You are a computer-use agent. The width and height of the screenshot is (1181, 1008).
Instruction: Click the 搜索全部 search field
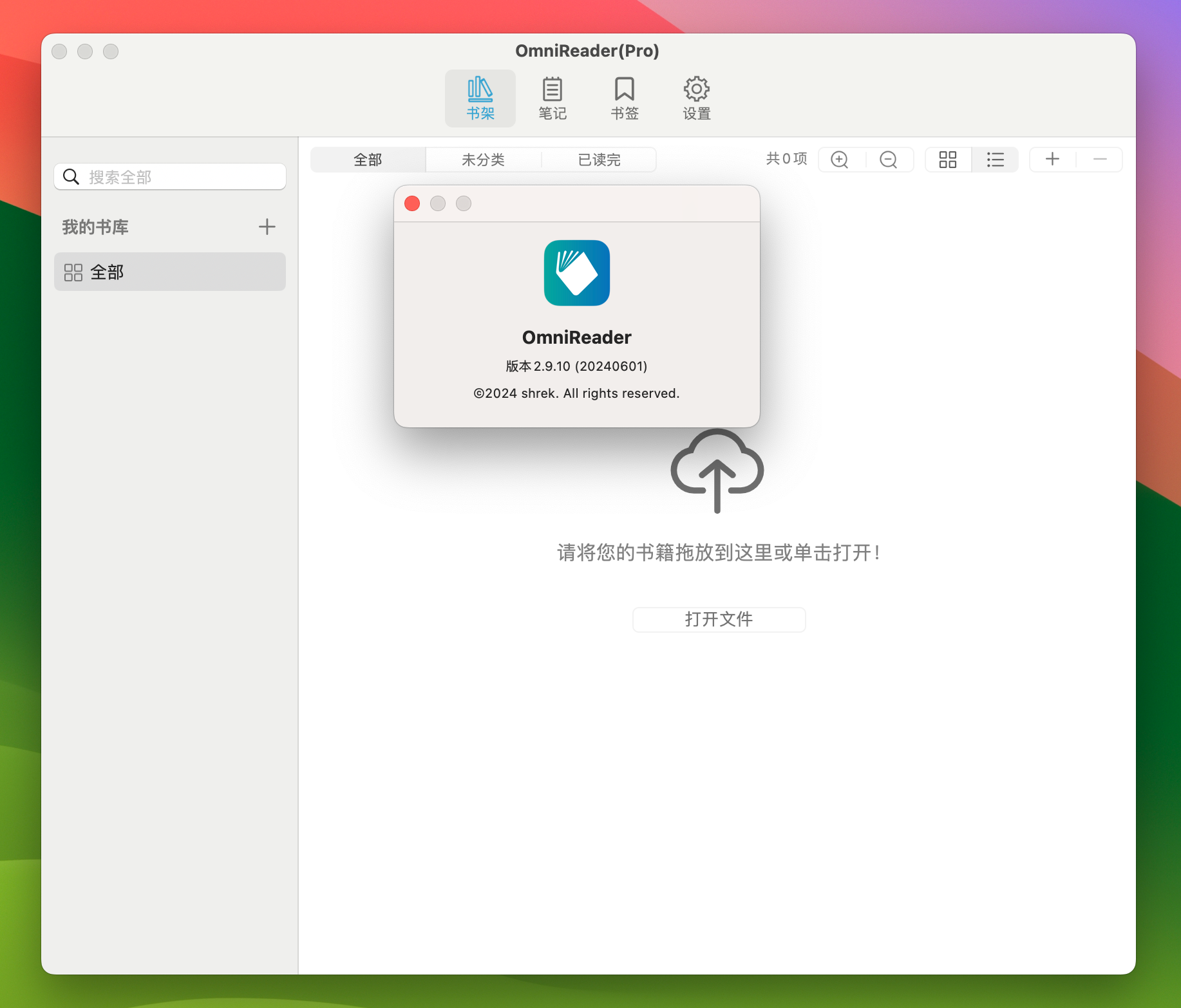click(x=170, y=176)
